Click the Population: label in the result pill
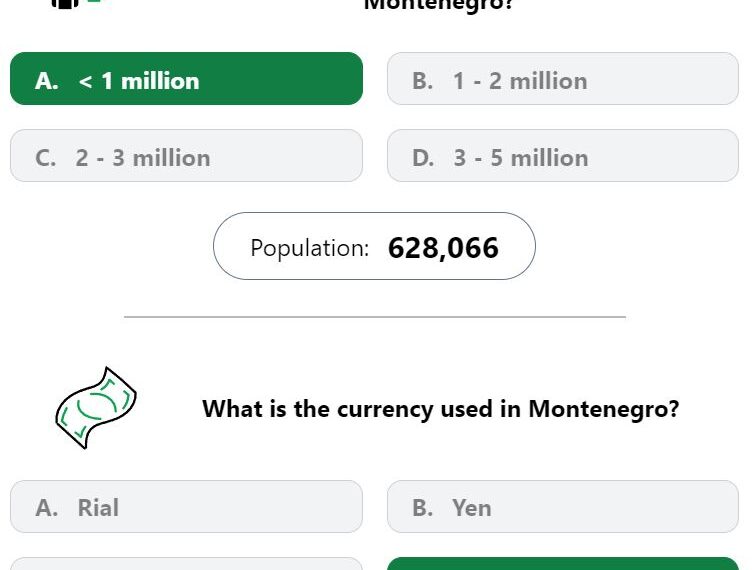Screen dimensions: 754x570 point(310,248)
